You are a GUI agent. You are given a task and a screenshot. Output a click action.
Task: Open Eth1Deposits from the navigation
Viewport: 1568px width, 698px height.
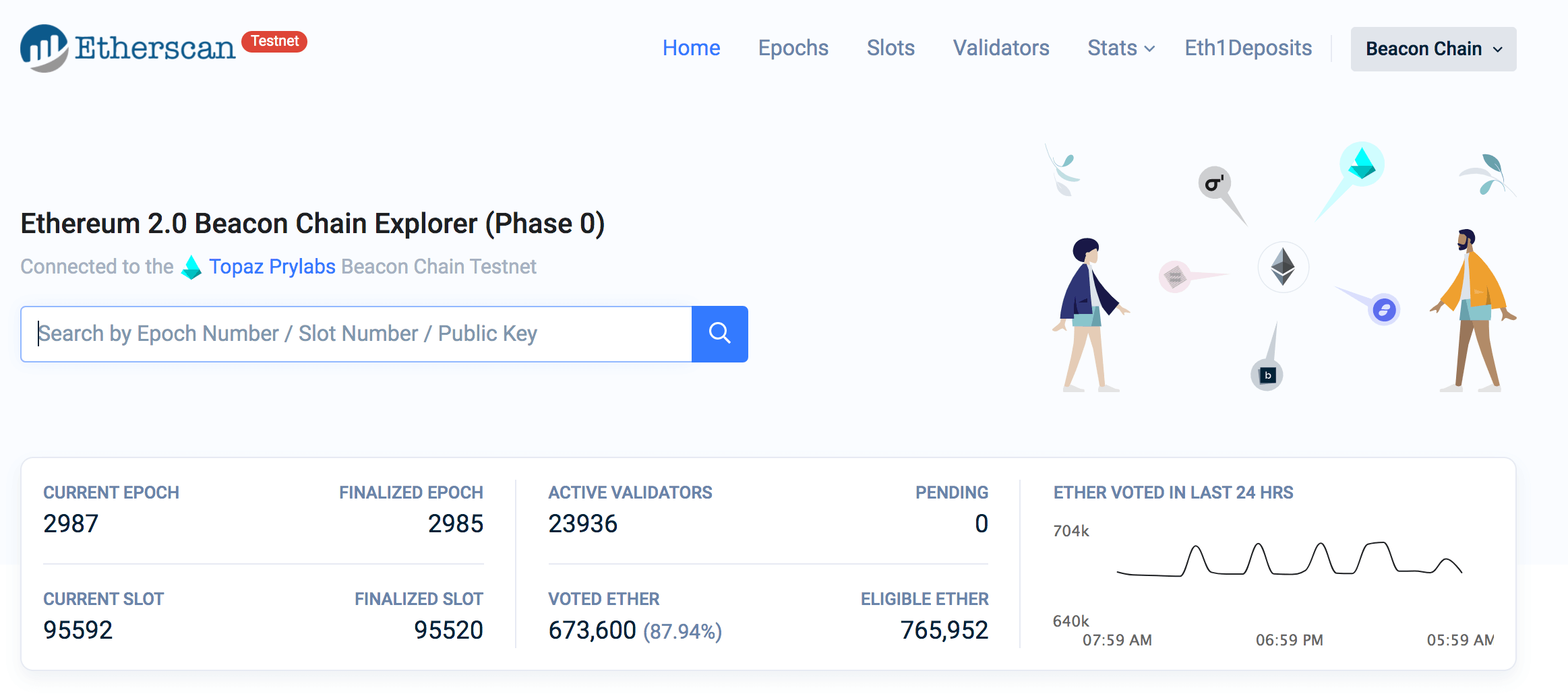tap(1248, 49)
